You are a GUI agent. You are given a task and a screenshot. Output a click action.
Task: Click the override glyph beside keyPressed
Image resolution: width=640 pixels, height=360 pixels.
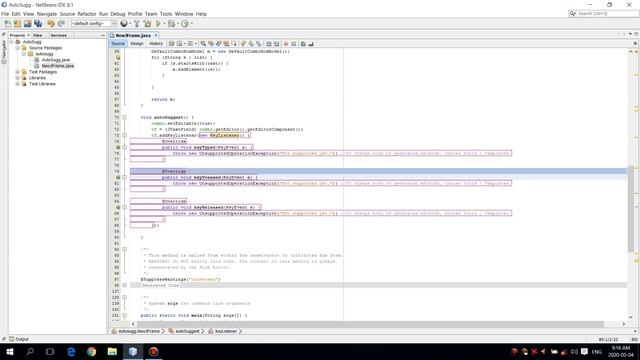118,178
